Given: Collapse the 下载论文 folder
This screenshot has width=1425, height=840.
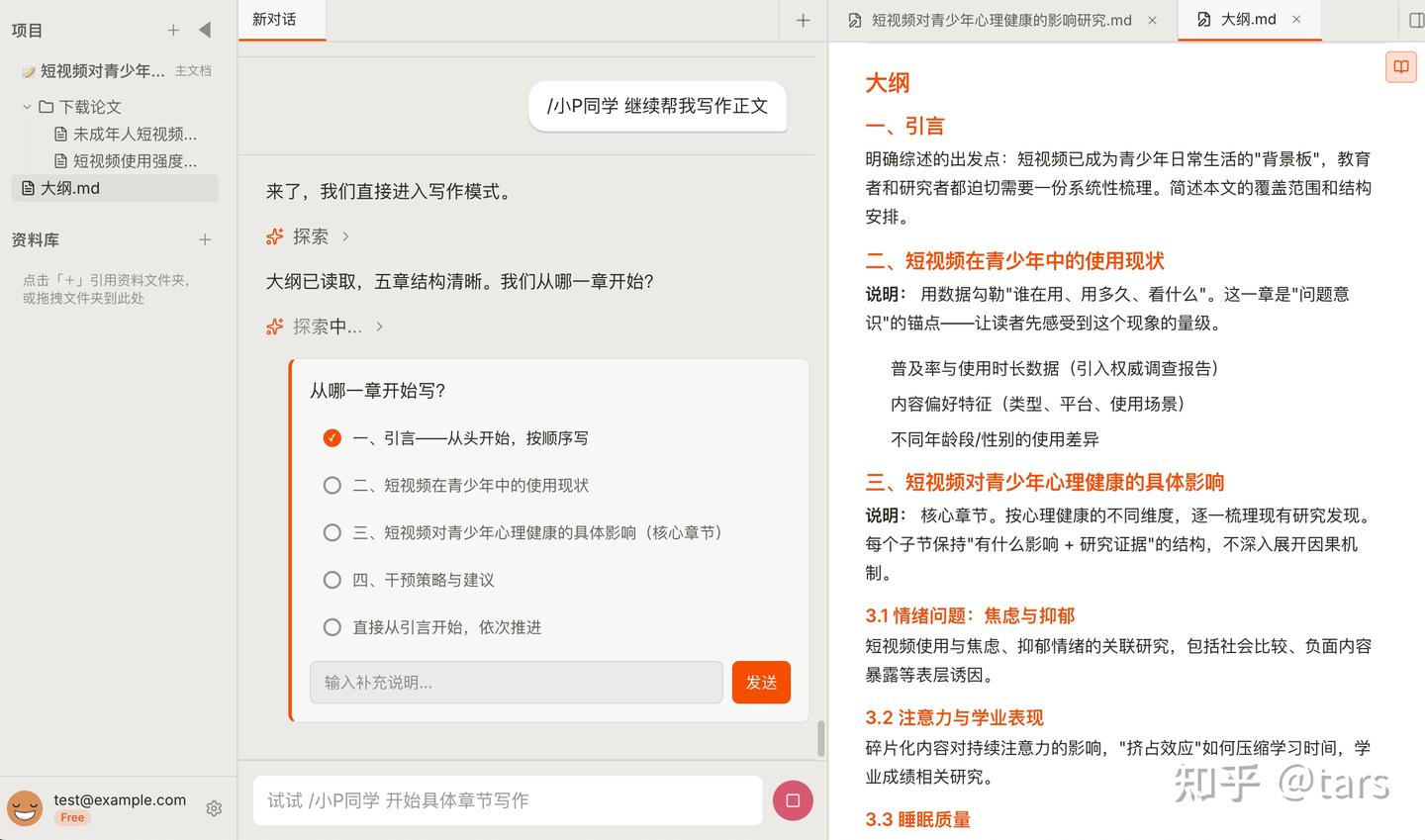Looking at the screenshot, I should 27,106.
